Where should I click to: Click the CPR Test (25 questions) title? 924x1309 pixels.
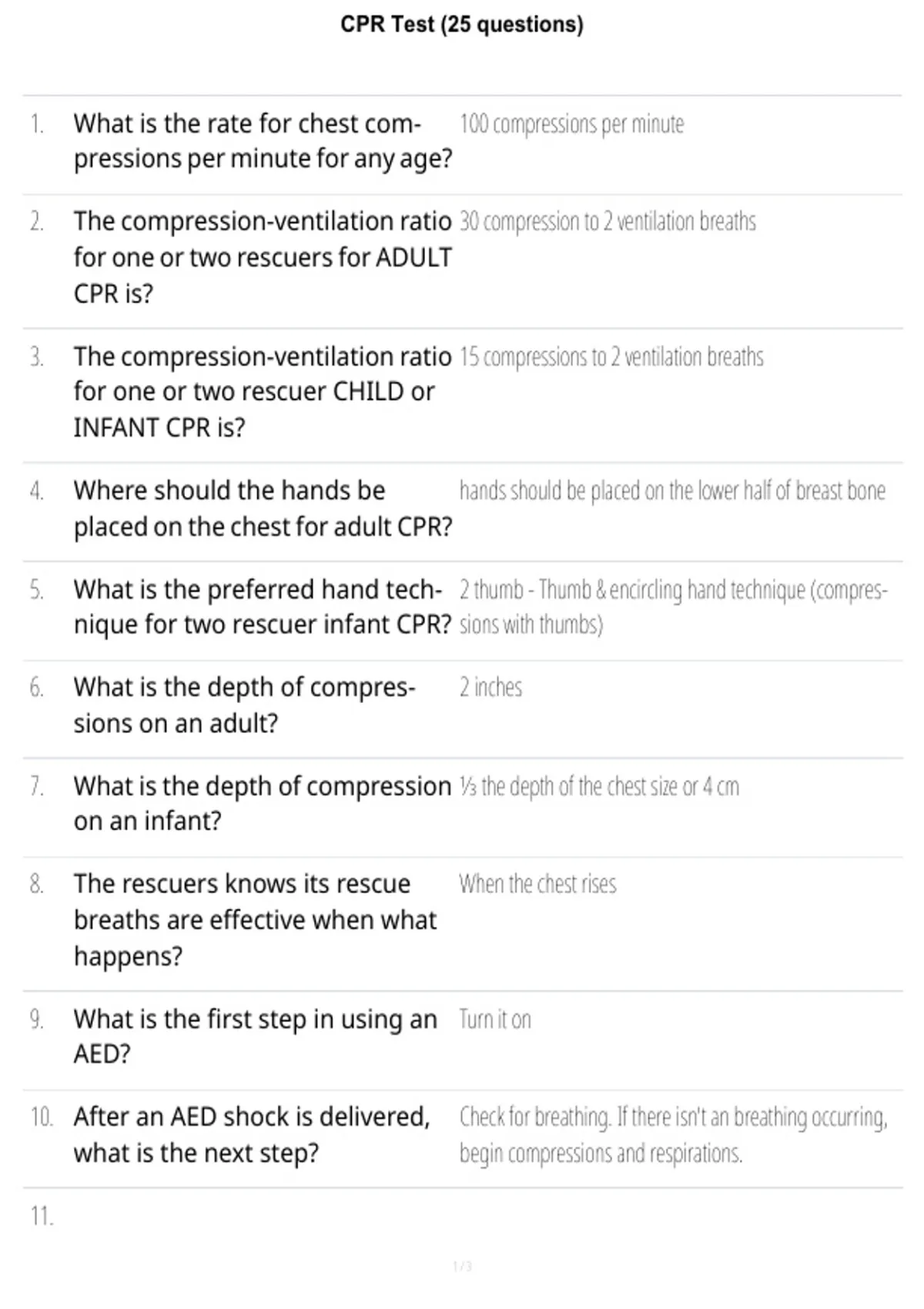click(x=462, y=25)
